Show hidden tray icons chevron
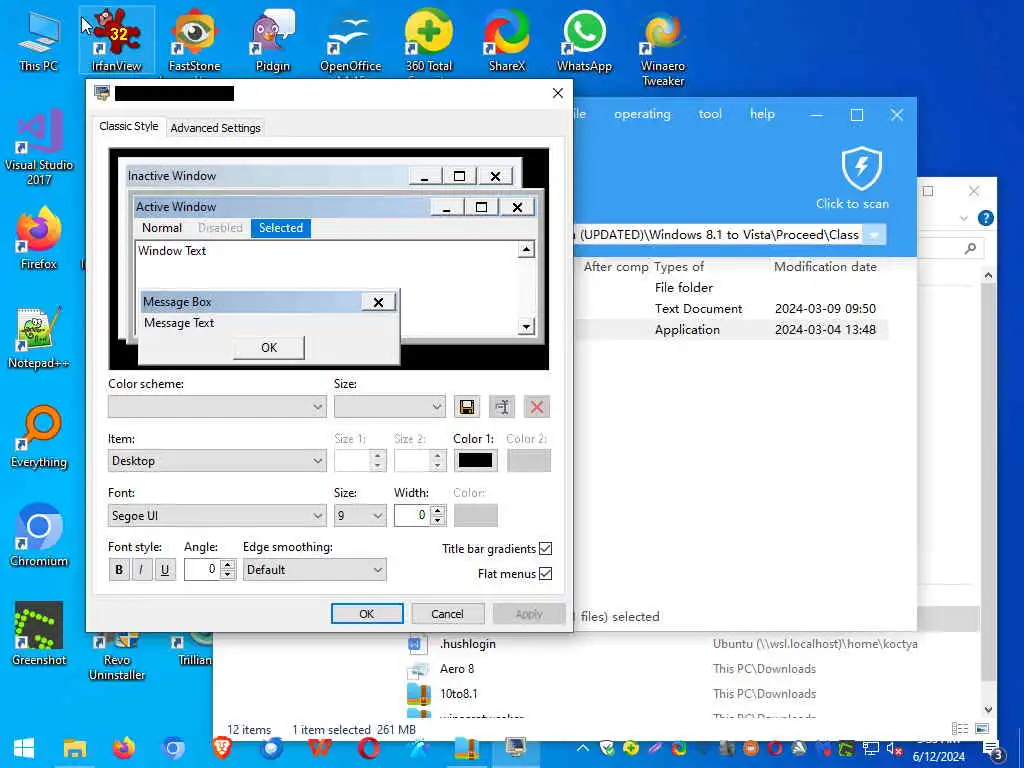Image resolution: width=1024 pixels, height=768 pixels. click(x=583, y=748)
